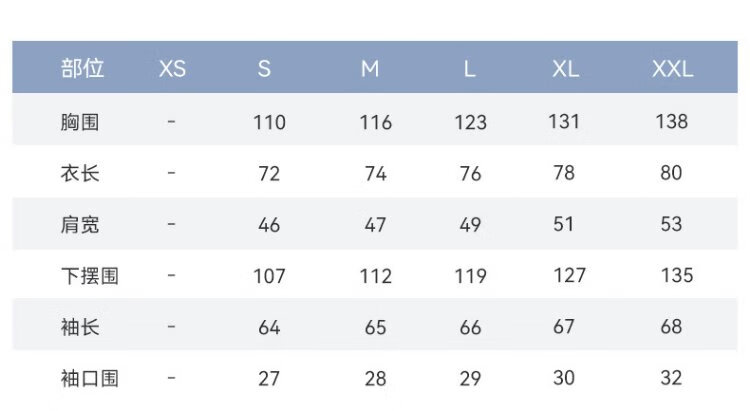Screen dimensions: 750x411
Task: Click the 肩宽 value 51 for size XL
Action: pyautogui.click(x=563, y=224)
